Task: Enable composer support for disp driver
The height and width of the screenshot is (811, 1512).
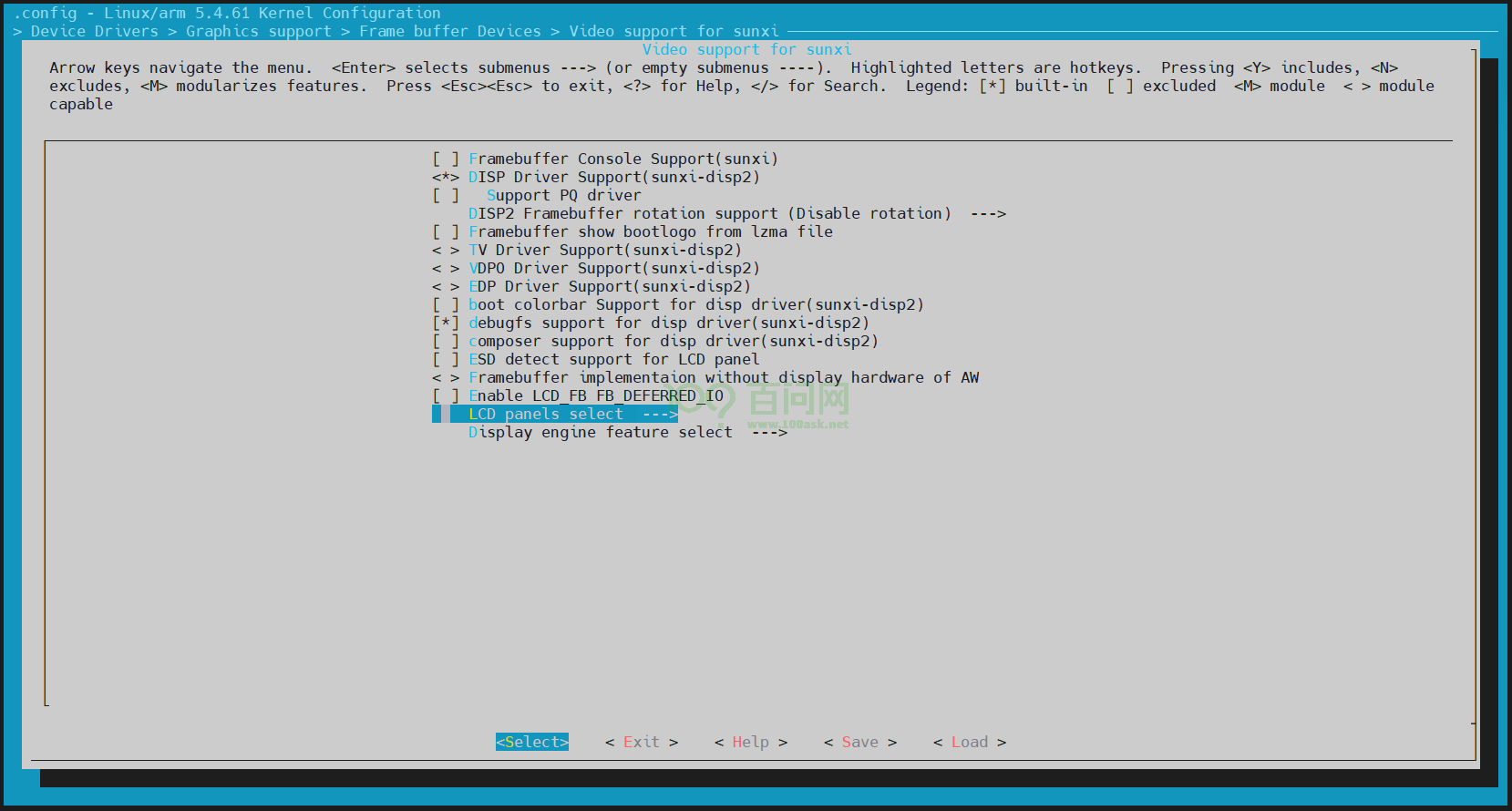Action: (673, 341)
